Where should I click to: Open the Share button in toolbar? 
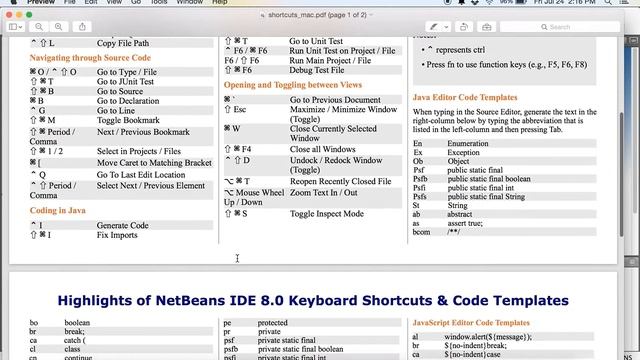82,27
